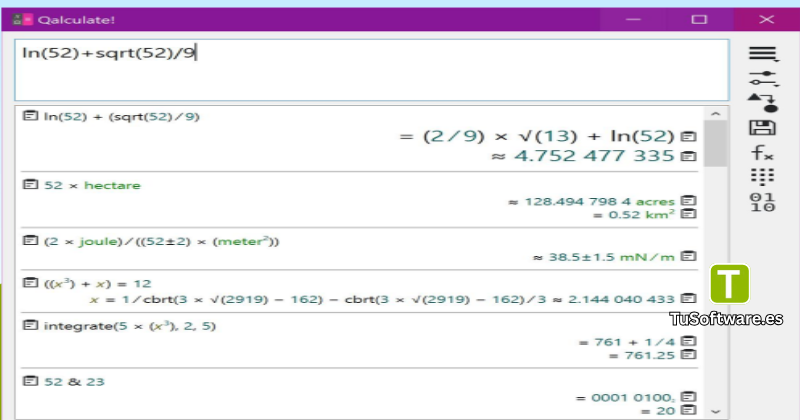Maximize the Qalculate! window
Screen dimensions: 800x420
click(x=699, y=19)
